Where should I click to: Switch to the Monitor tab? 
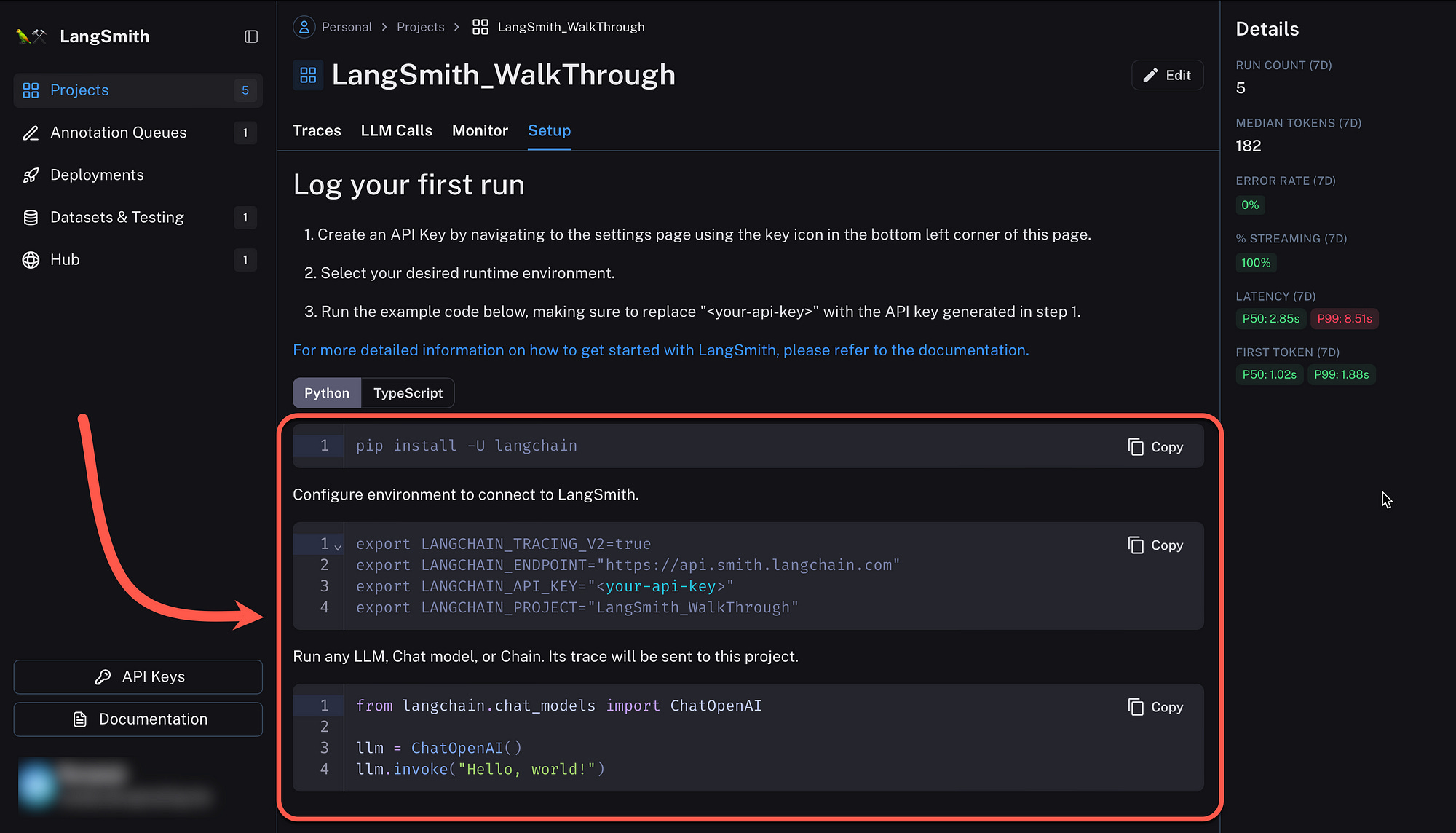(480, 130)
